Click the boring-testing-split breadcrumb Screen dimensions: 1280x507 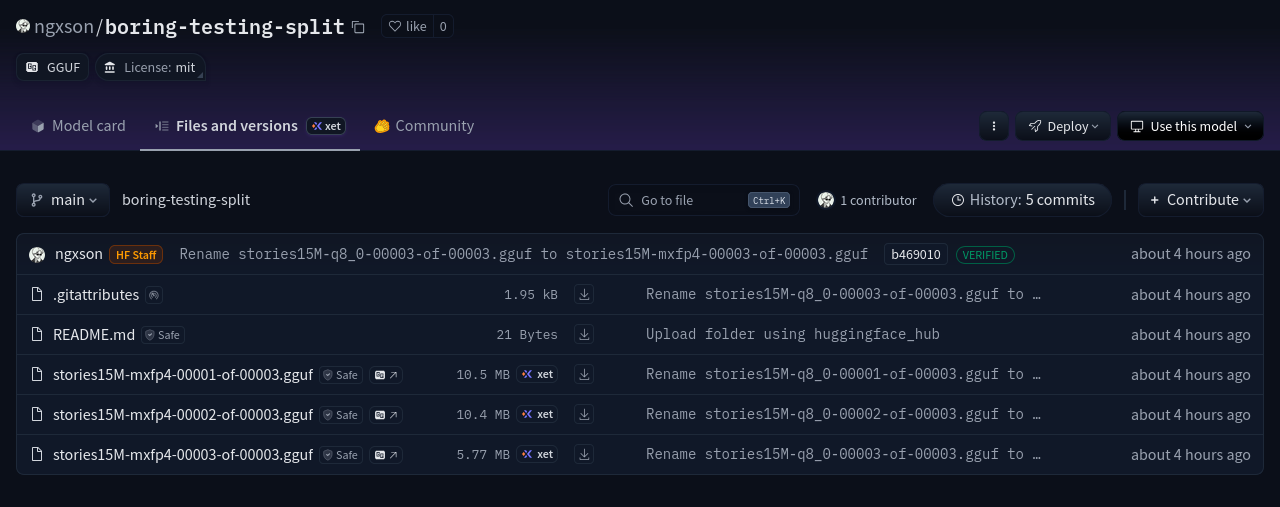(186, 200)
